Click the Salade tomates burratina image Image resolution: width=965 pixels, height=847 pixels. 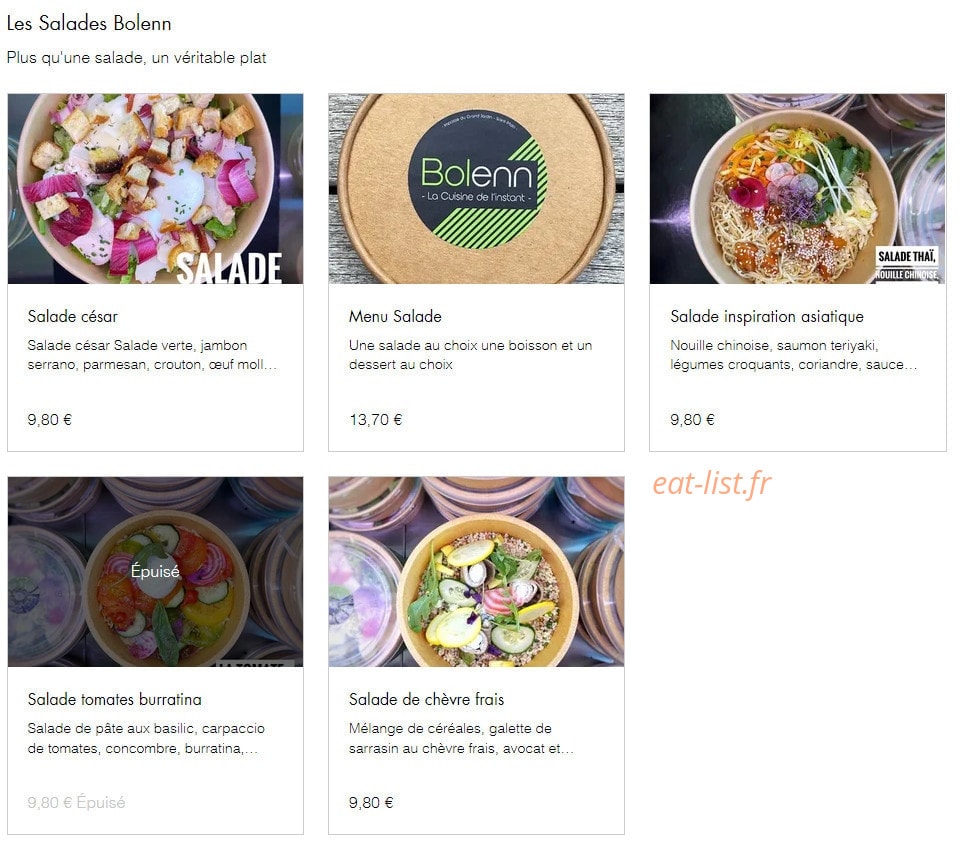pos(155,571)
